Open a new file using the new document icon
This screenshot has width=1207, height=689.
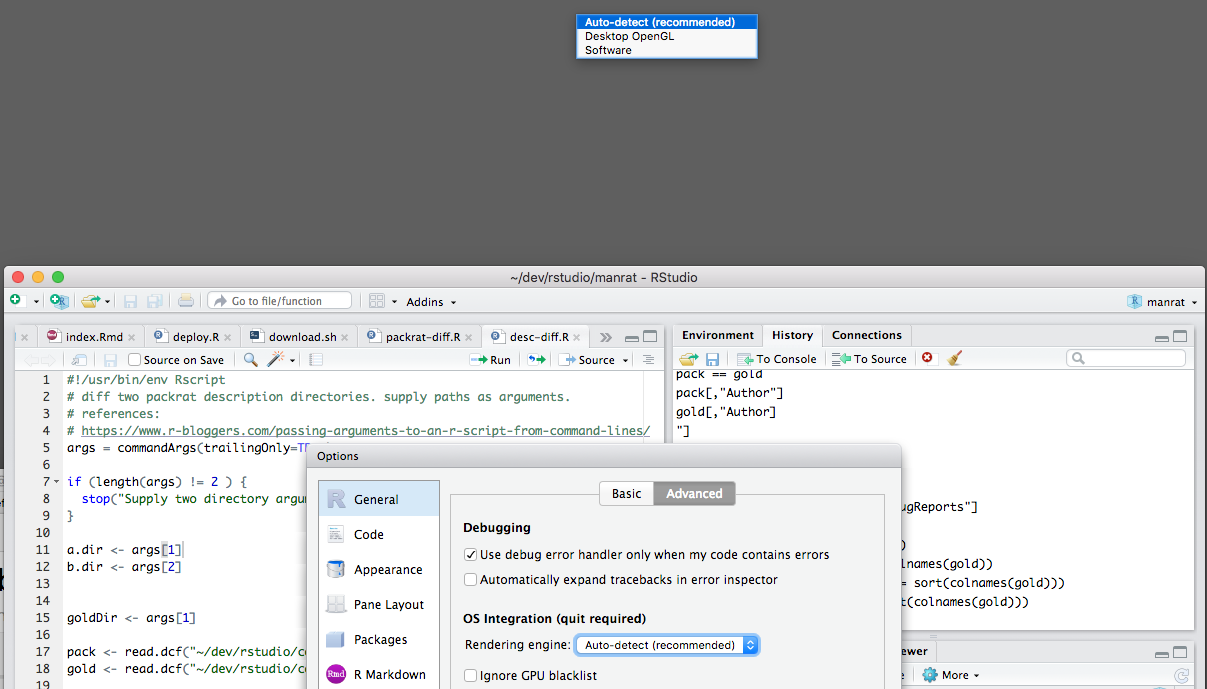tap(16, 300)
